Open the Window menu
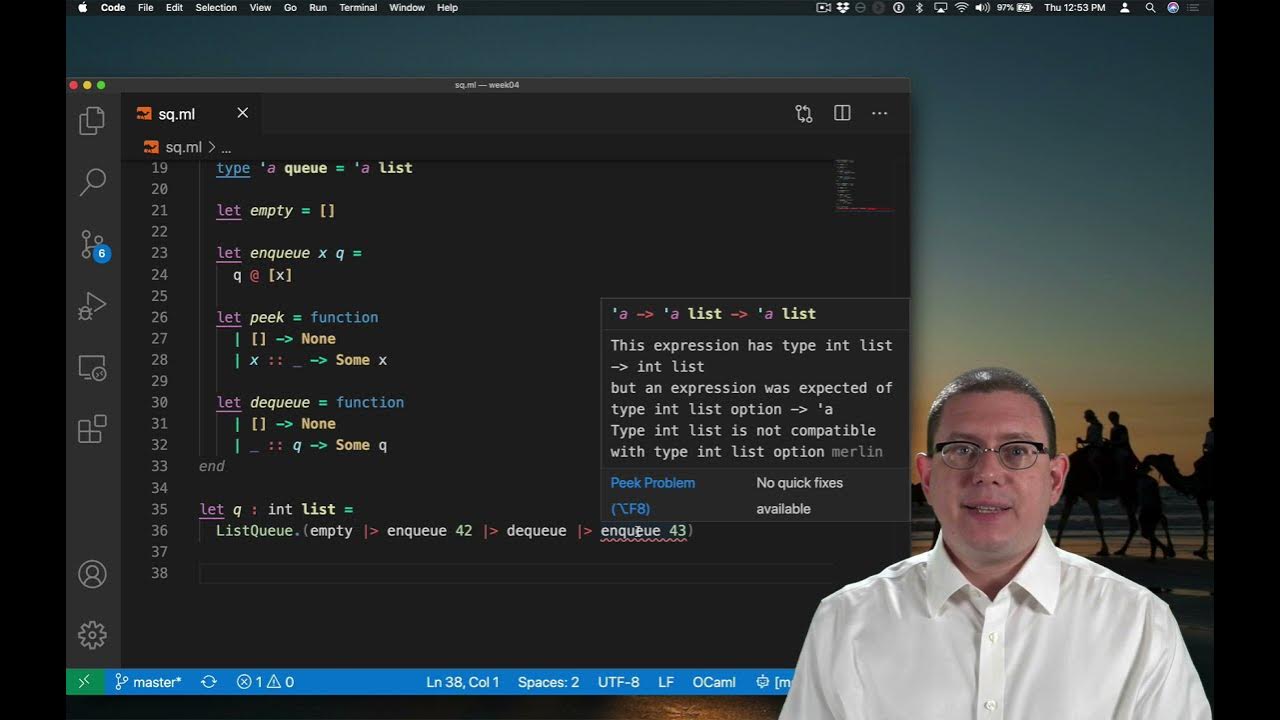The width and height of the screenshot is (1280, 720). pyautogui.click(x=407, y=7)
